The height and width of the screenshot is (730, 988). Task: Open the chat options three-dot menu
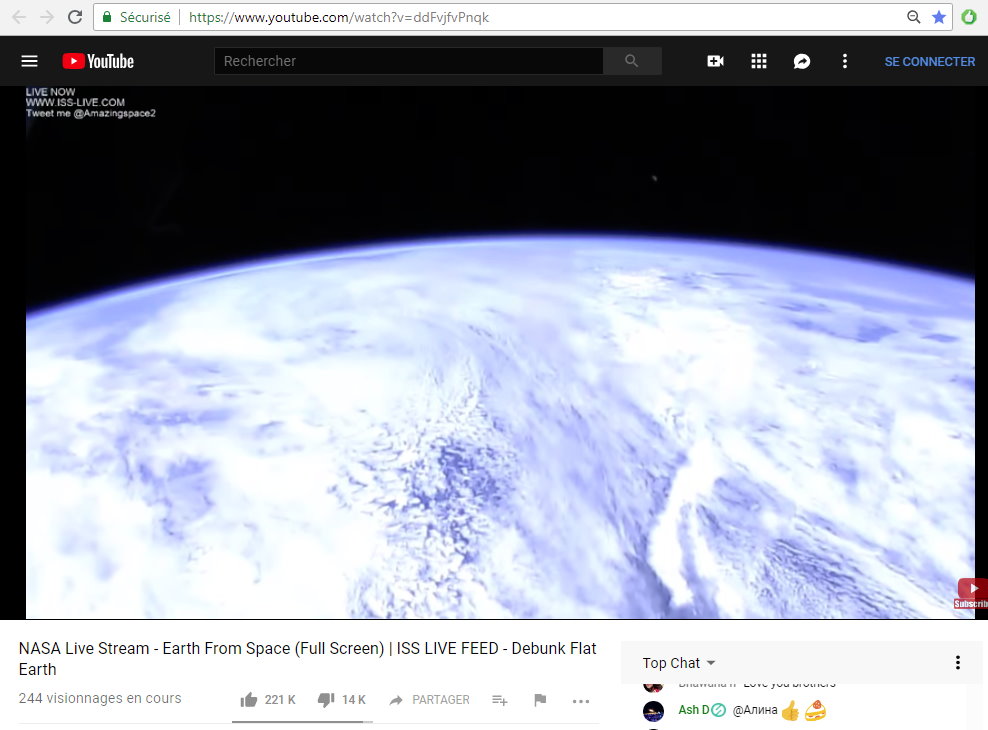(958, 663)
